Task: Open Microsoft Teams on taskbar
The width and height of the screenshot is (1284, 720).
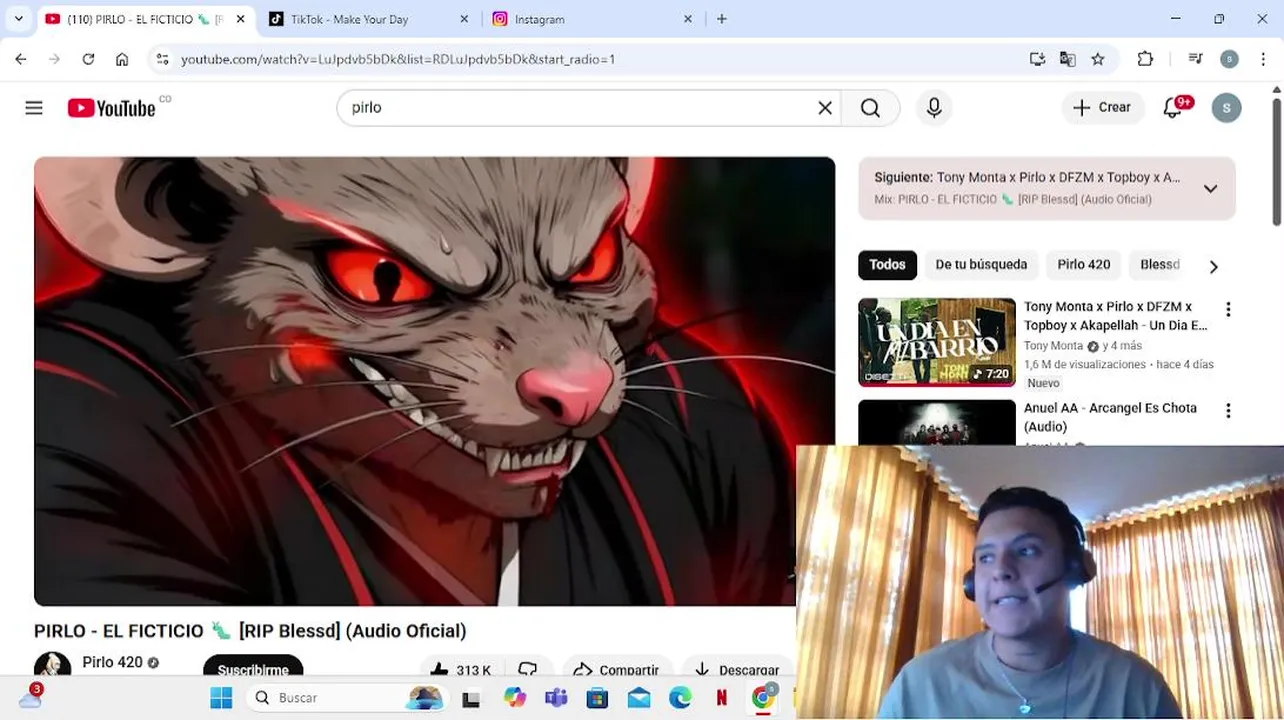Action: pyautogui.click(x=556, y=698)
